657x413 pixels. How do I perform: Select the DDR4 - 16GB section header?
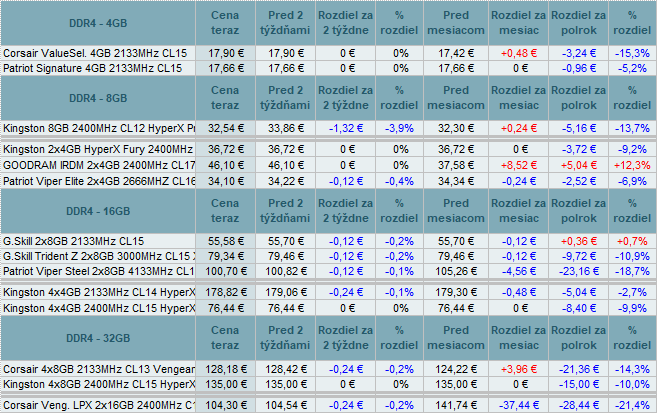98,211
